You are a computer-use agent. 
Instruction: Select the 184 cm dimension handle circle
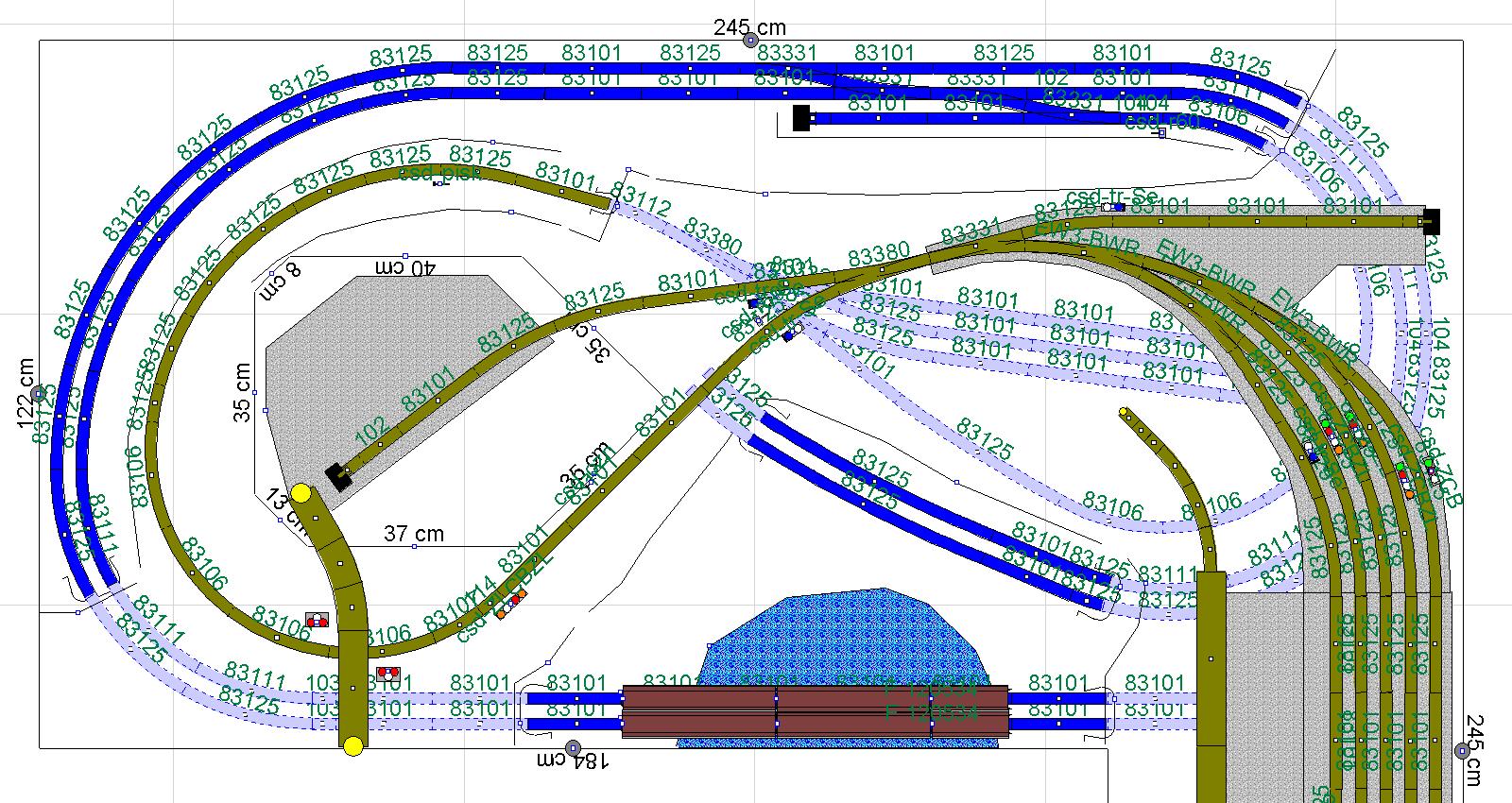tap(573, 748)
